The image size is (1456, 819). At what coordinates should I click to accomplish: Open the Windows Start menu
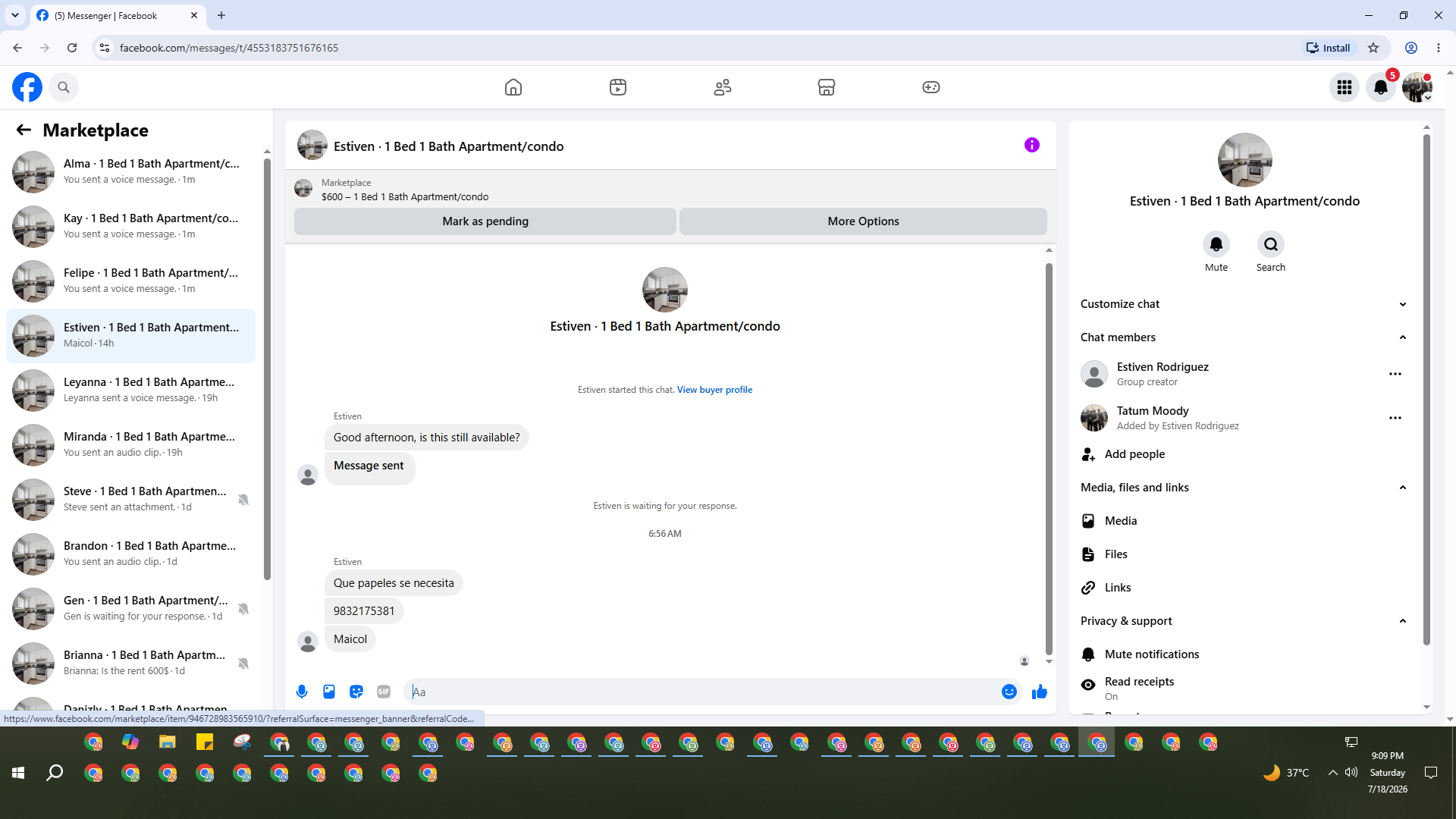click(18, 773)
